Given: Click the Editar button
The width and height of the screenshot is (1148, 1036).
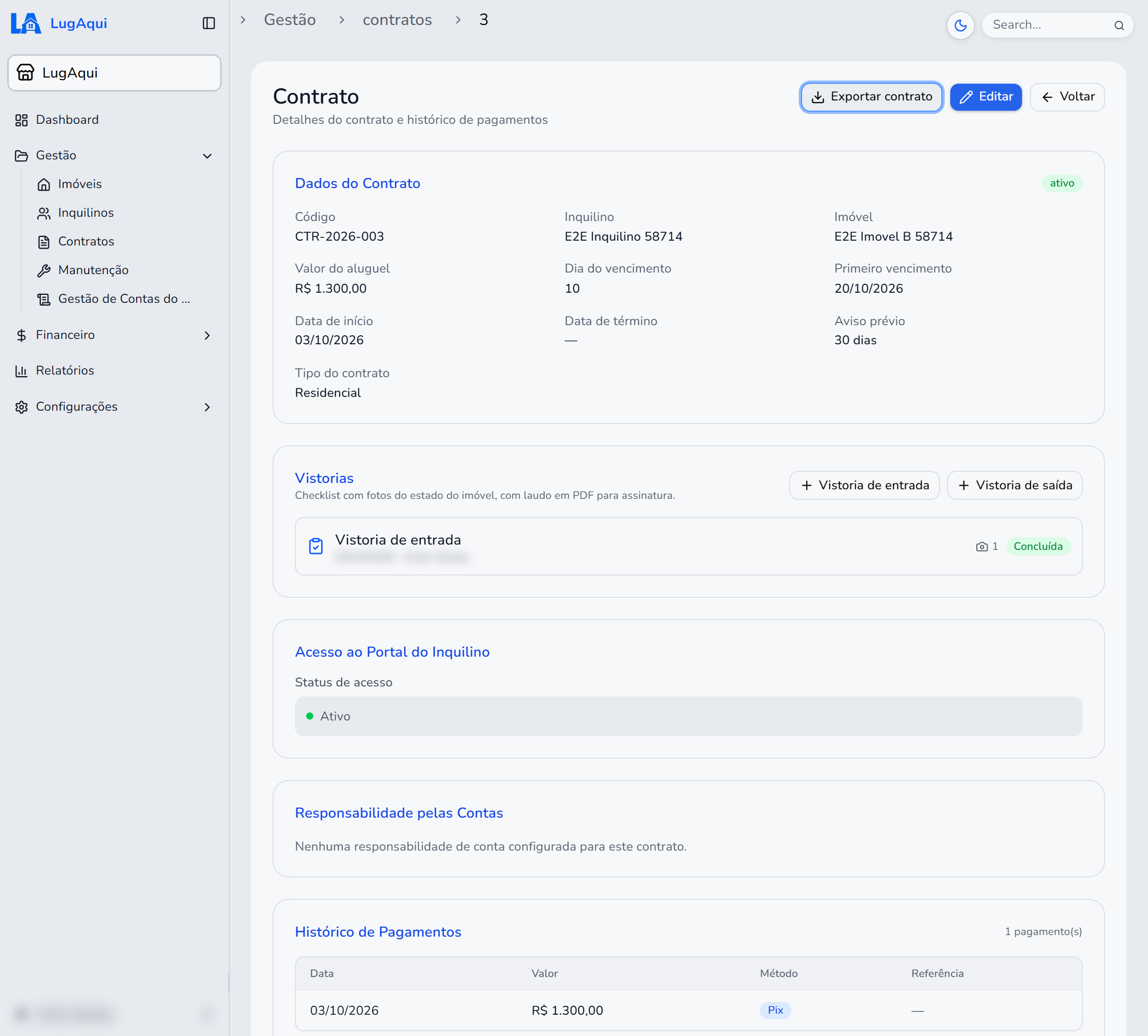Looking at the screenshot, I should 985,97.
